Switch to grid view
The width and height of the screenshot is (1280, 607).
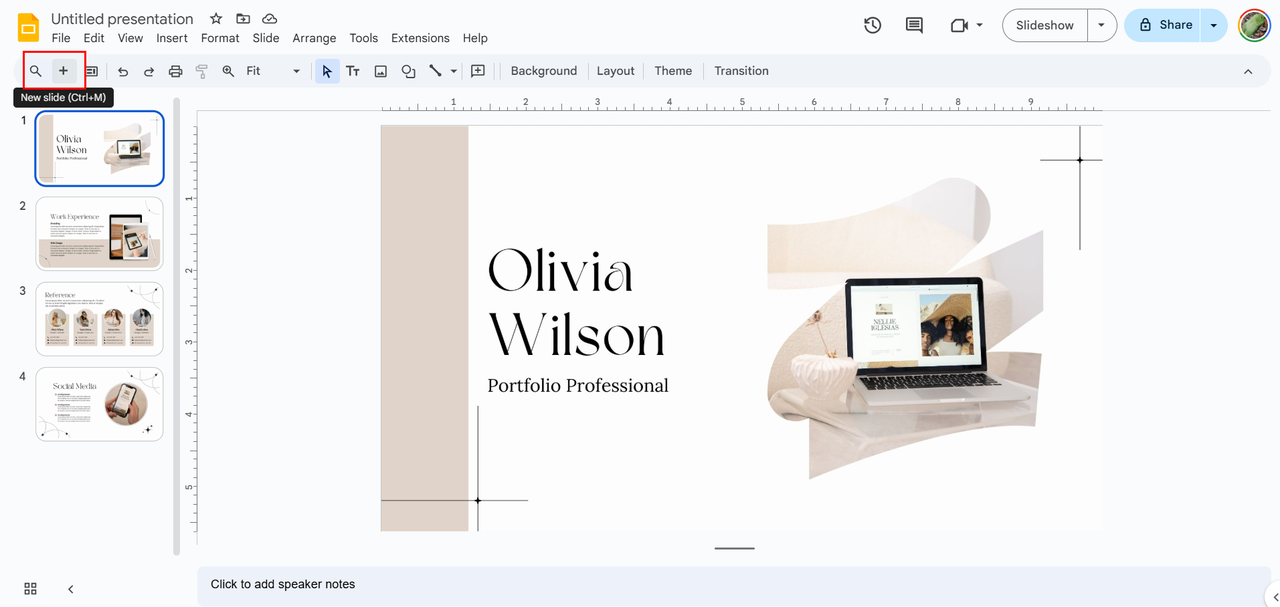point(30,588)
